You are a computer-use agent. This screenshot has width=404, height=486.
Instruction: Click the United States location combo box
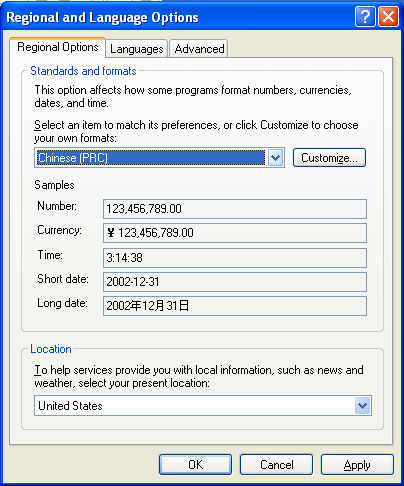click(203, 405)
